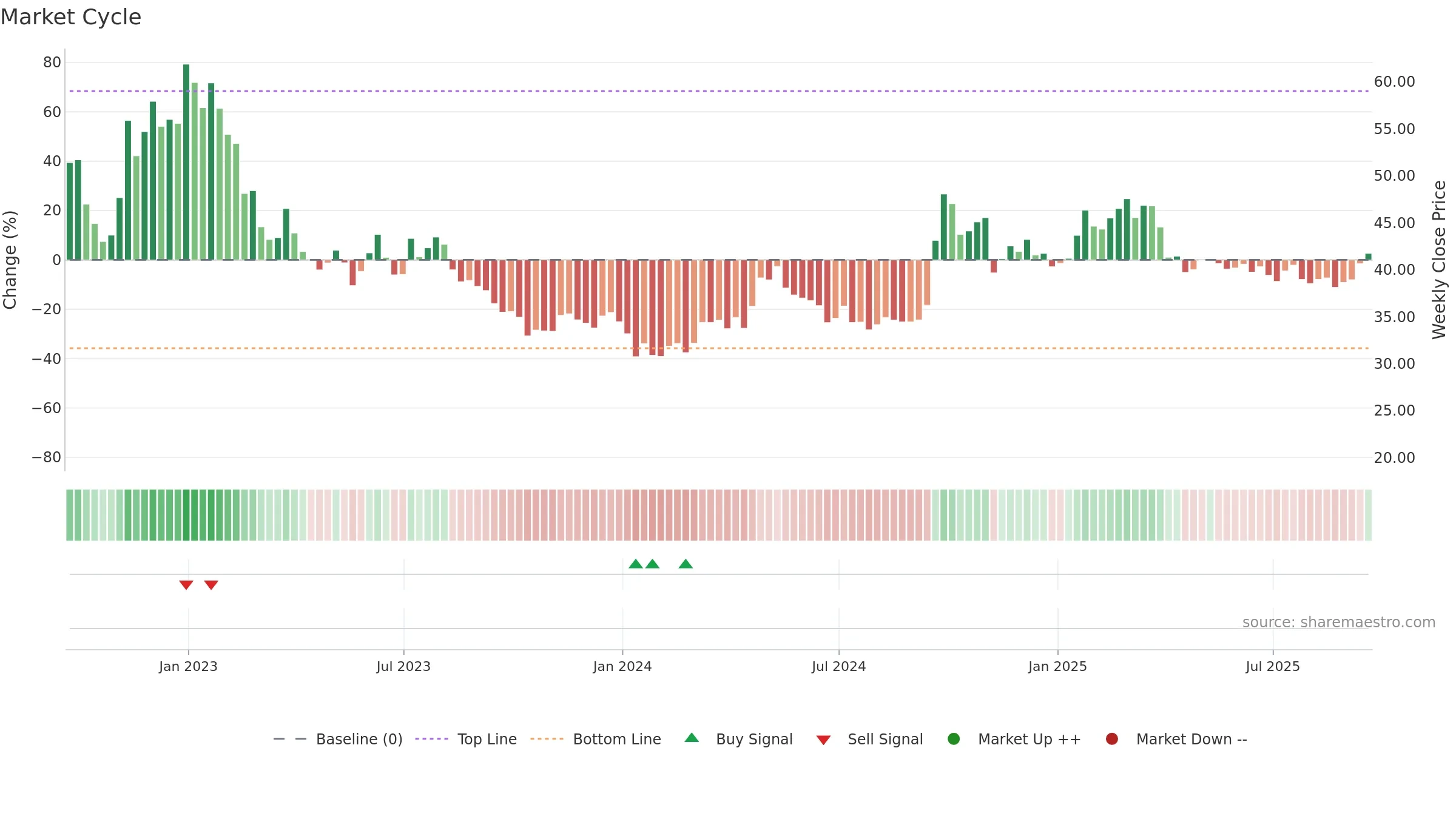Click the tallest green bar in late 2024 rally

coord(944,227)
